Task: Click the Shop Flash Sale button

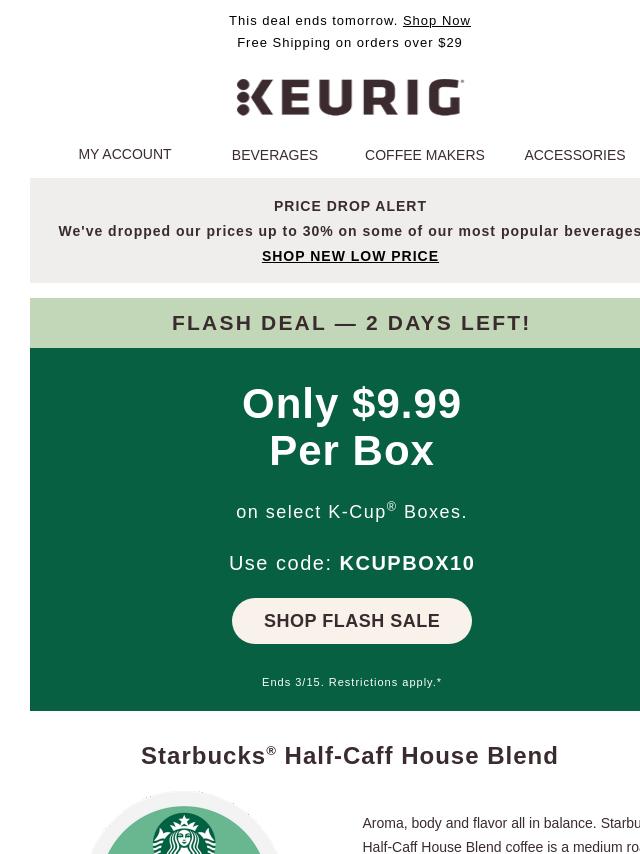Action: (x=352, y=621)
